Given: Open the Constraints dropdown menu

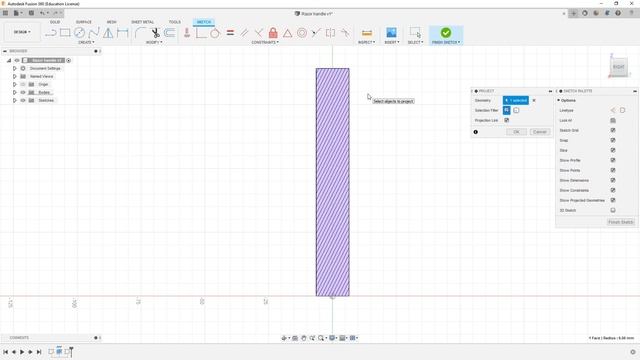Looking at the screenshot, I should [x=265, y=42].
